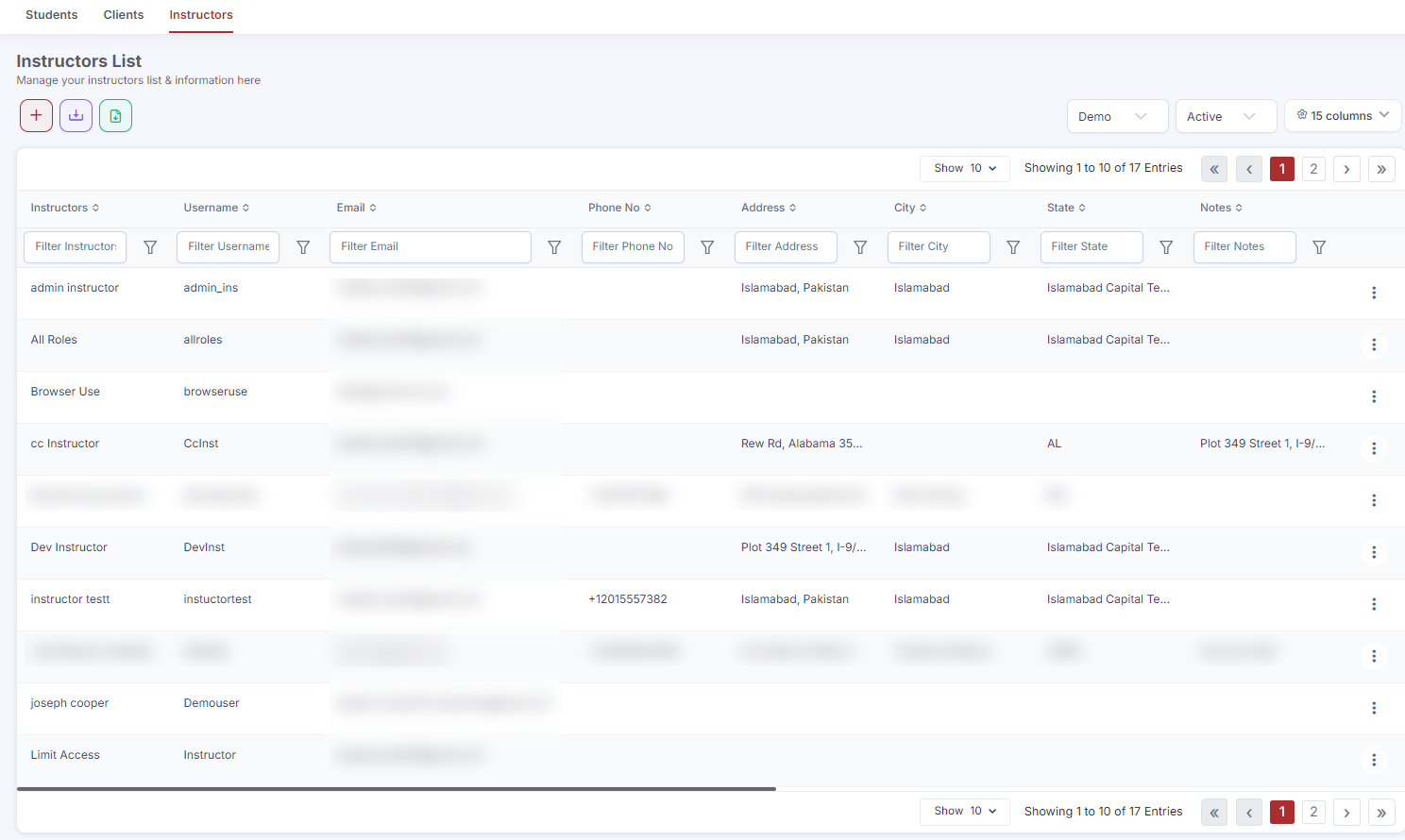Open the Demo dropdown

coord(1118,116)
